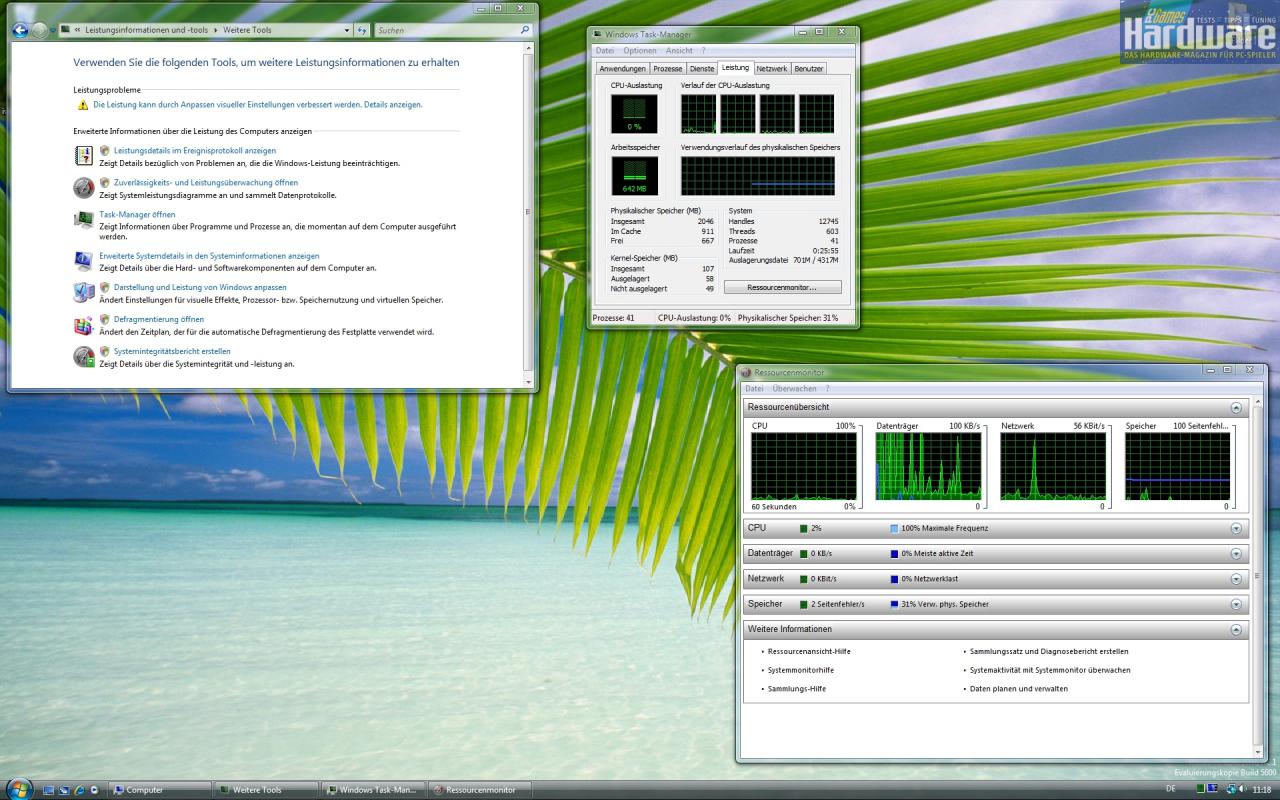This screenshot has height=800, width=1280.
Task: Expand the Netzwerk section in Ressourcenmonitor
Action: (1236, 579)
